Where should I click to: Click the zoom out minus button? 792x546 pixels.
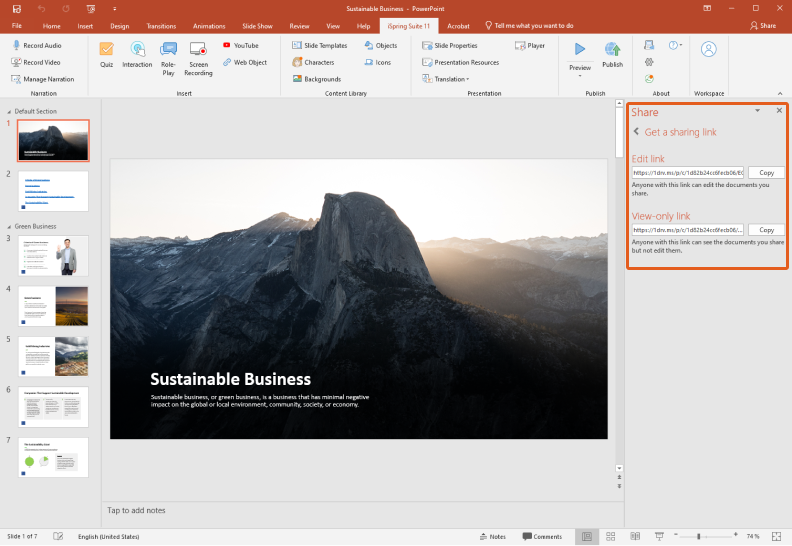(x=676, y=534)
